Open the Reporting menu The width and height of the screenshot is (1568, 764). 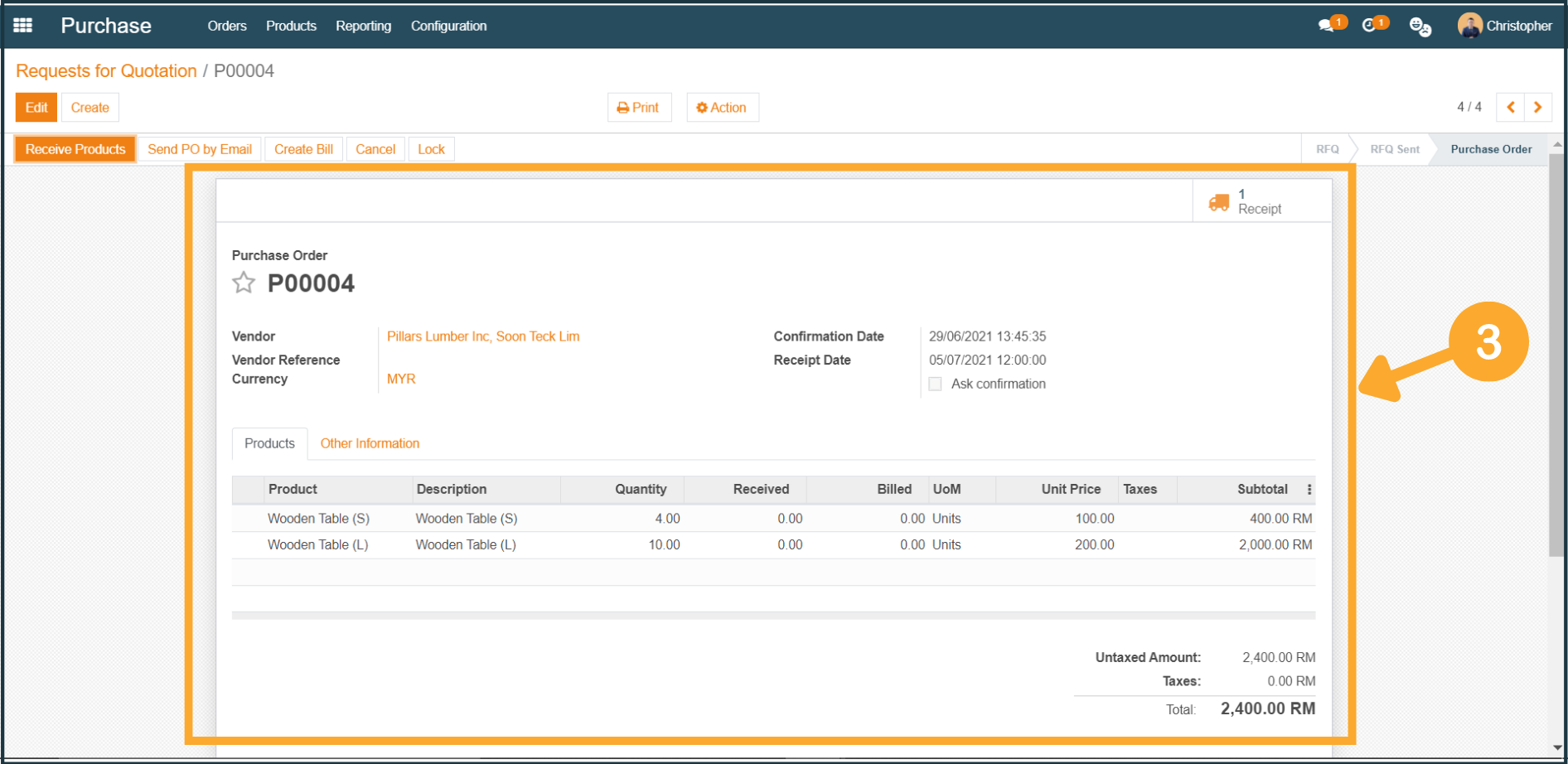coord(363,26)
